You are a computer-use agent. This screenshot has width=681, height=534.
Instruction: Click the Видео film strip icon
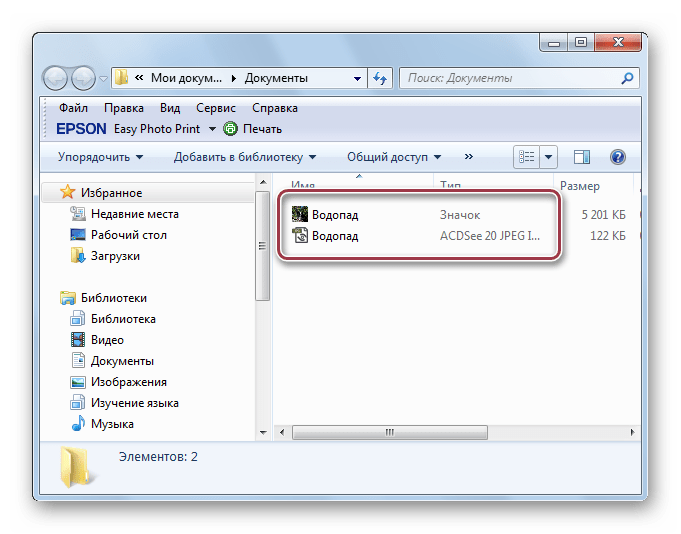[x=78, y=340]
